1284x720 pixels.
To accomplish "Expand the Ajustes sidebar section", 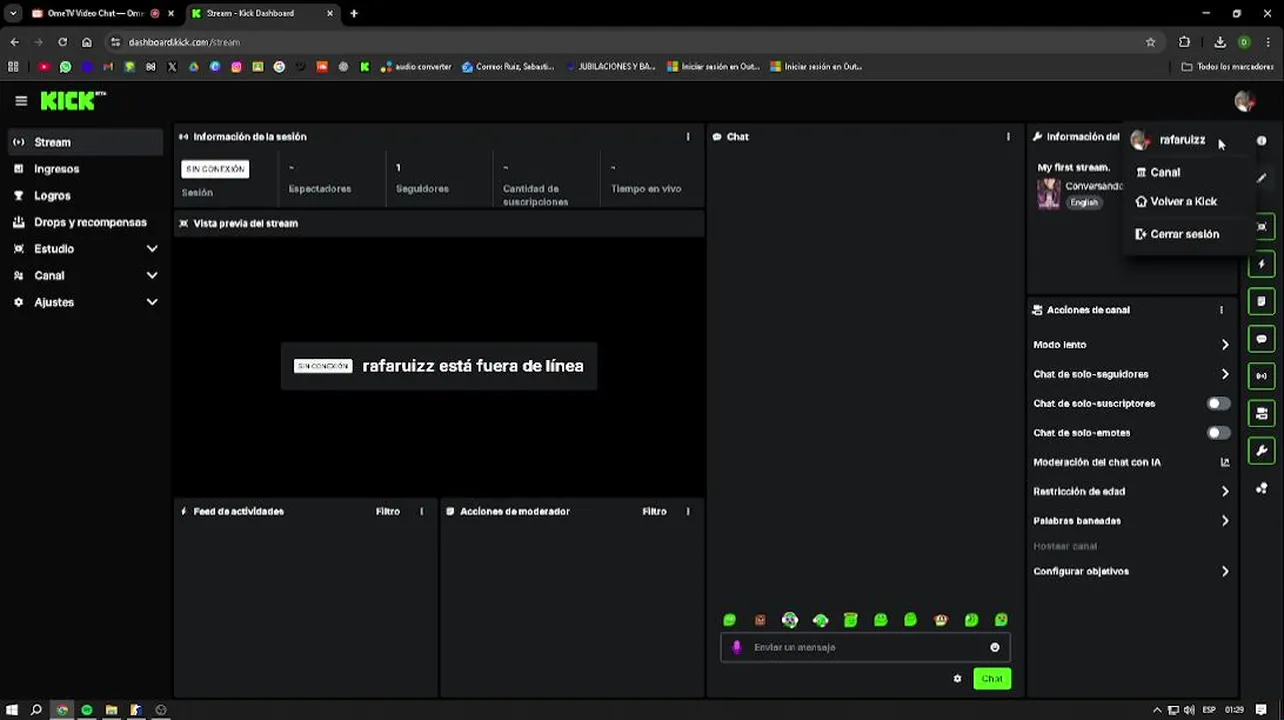I will pos(84,302).
